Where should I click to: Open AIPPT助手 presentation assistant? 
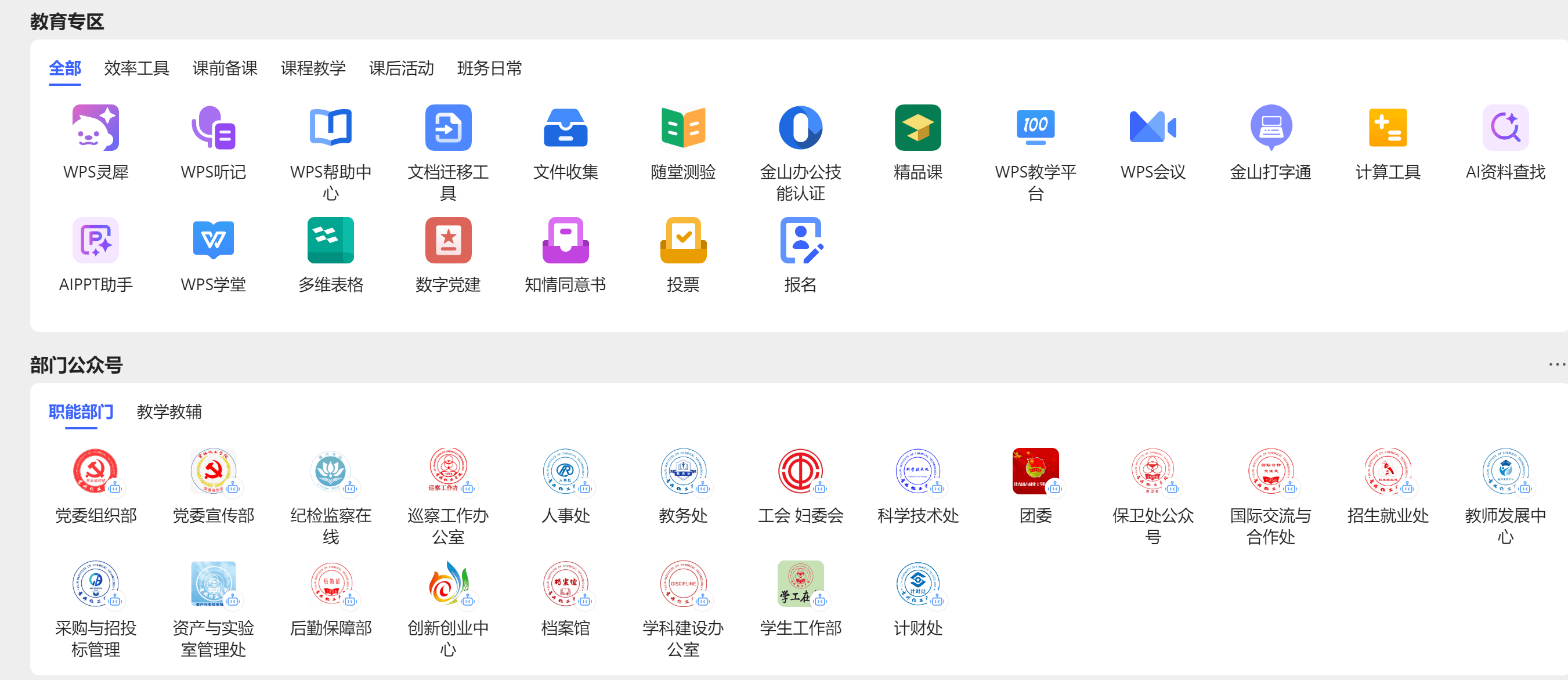pos(96,240)
